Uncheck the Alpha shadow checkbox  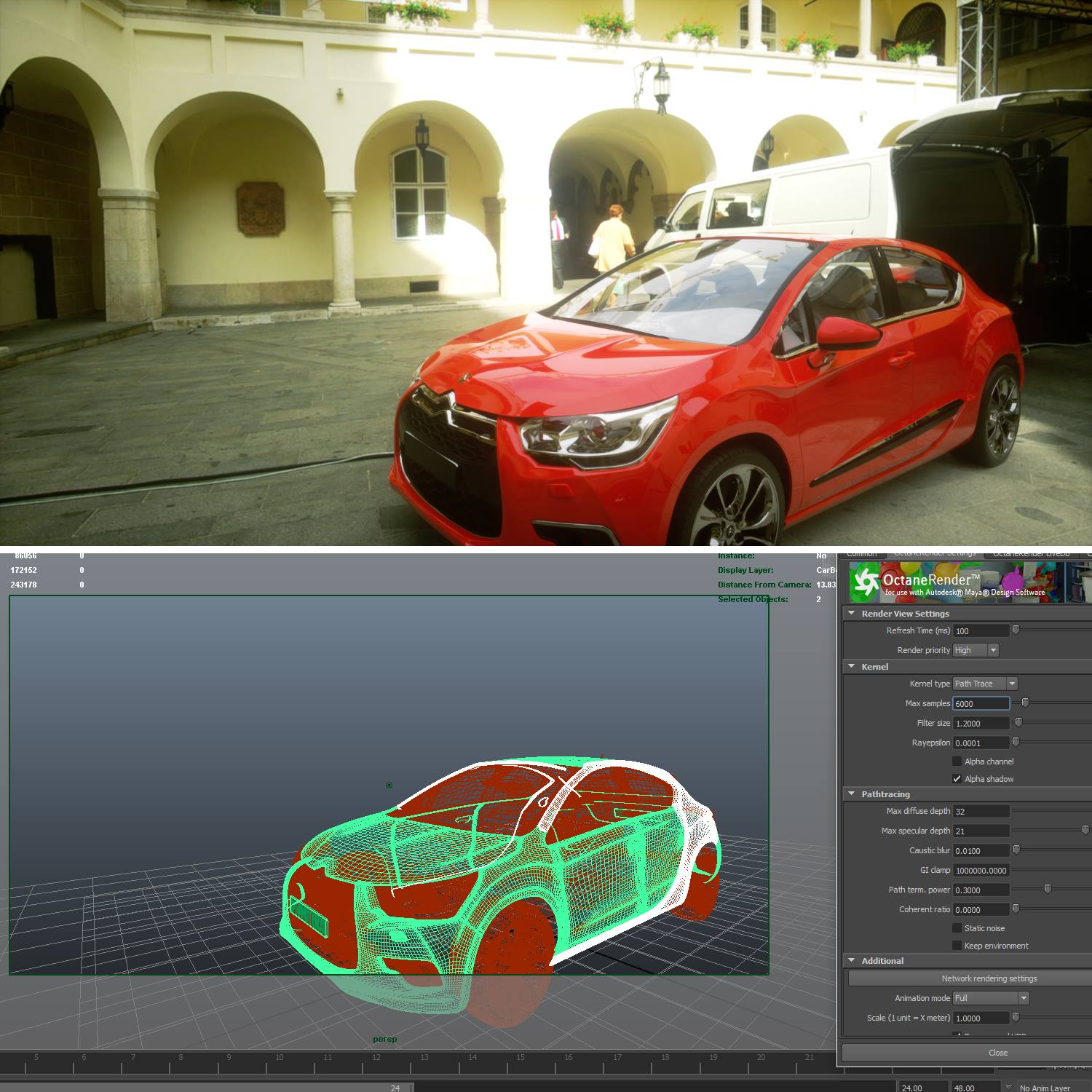point(957,779)
